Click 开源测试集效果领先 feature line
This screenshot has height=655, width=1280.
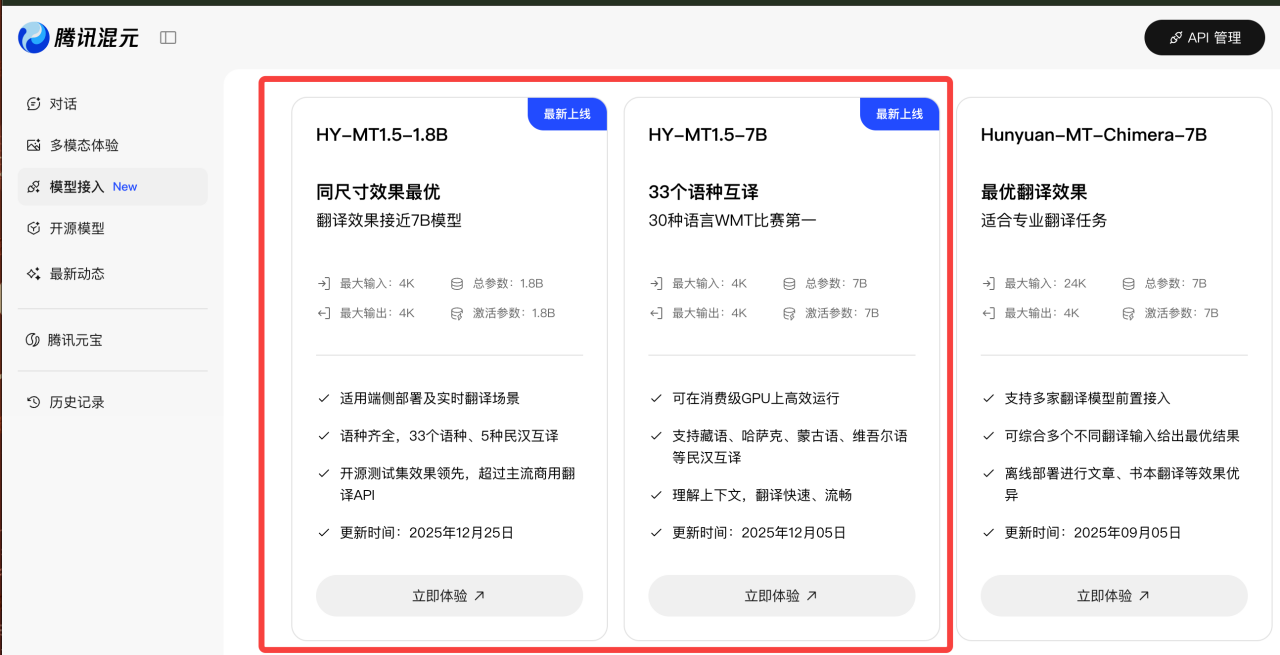(458, 484)
